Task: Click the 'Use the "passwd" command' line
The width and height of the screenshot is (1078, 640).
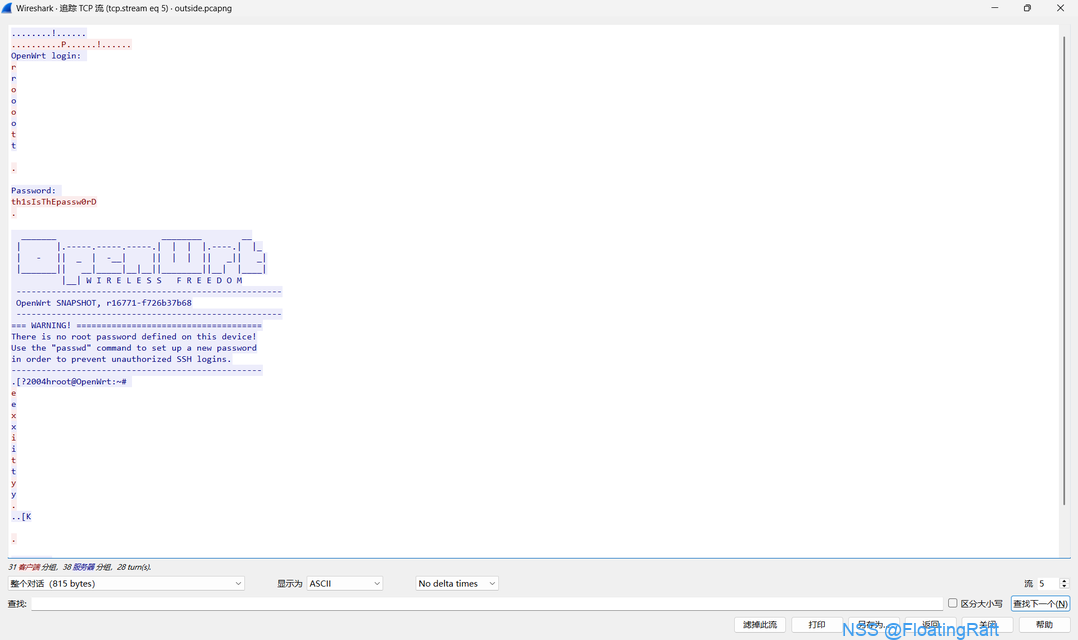Action: (x=133, y=348)
